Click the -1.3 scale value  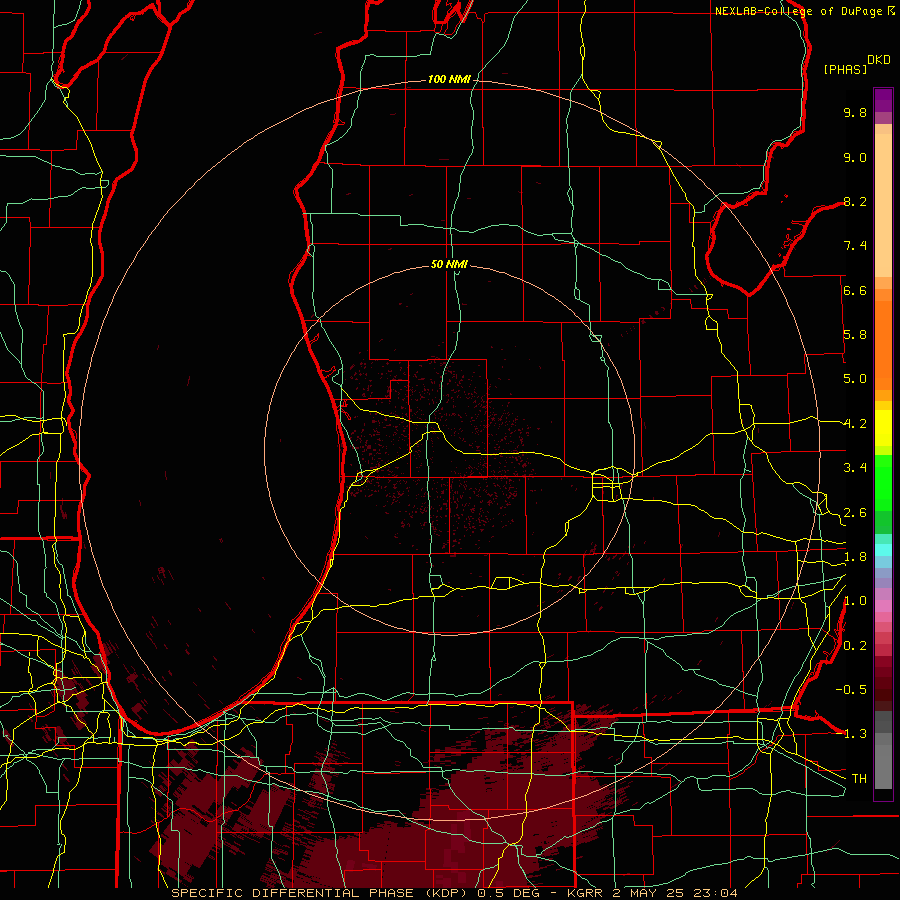(851, 734)
